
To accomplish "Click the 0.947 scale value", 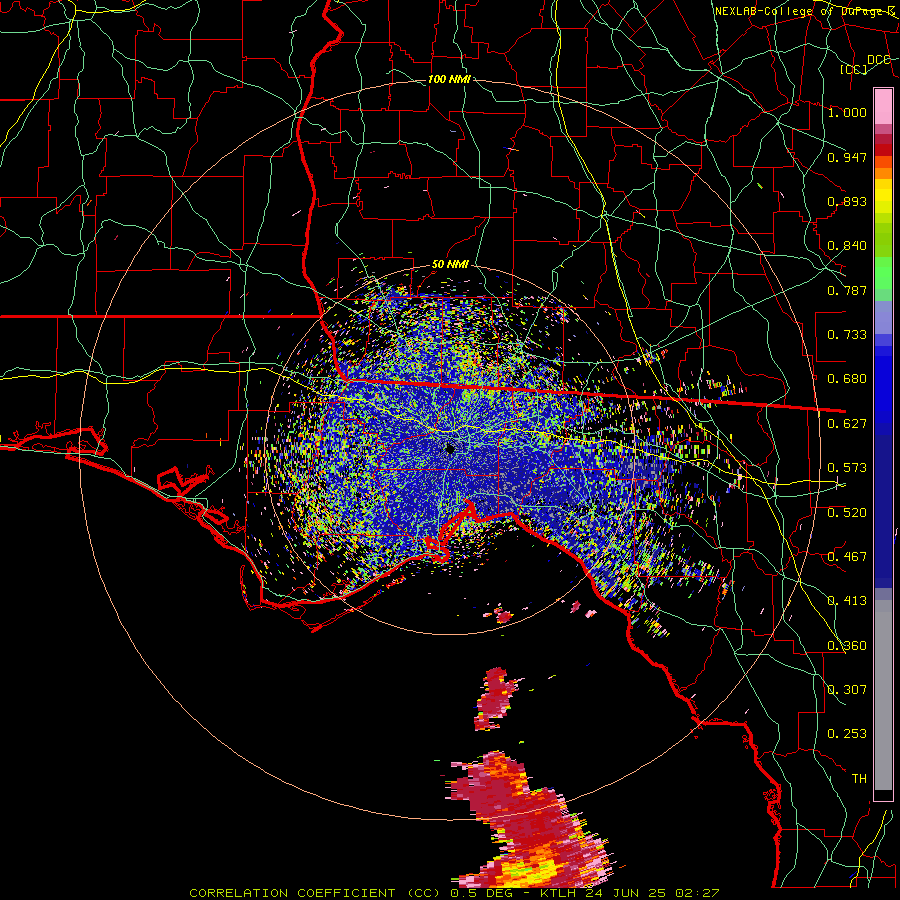I will (847, 157).
